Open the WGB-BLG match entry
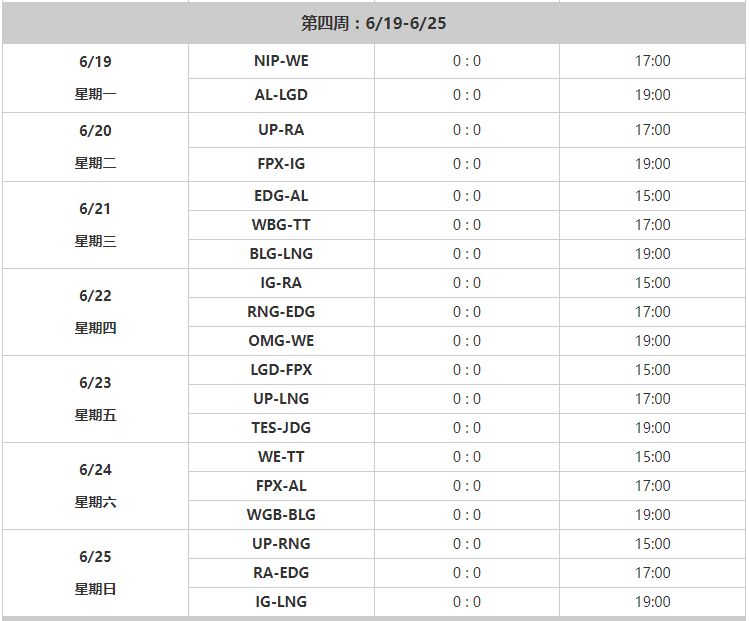749x621 pixels. (281, 515)
